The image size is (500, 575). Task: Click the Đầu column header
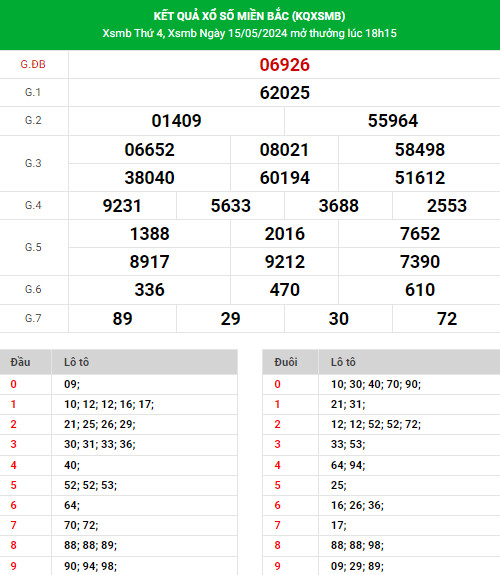point(20,362)
